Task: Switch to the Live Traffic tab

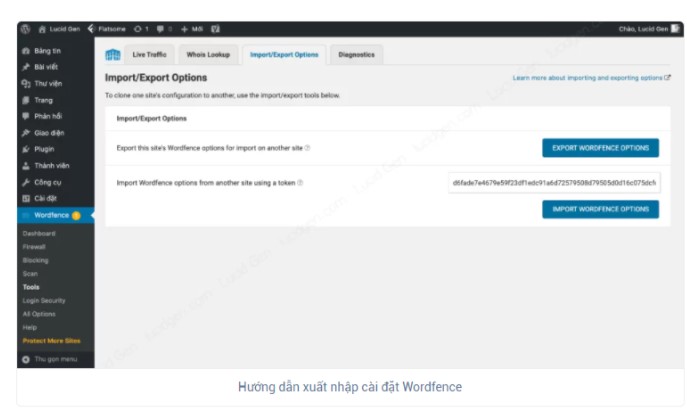Action: [x=149, y=54]
